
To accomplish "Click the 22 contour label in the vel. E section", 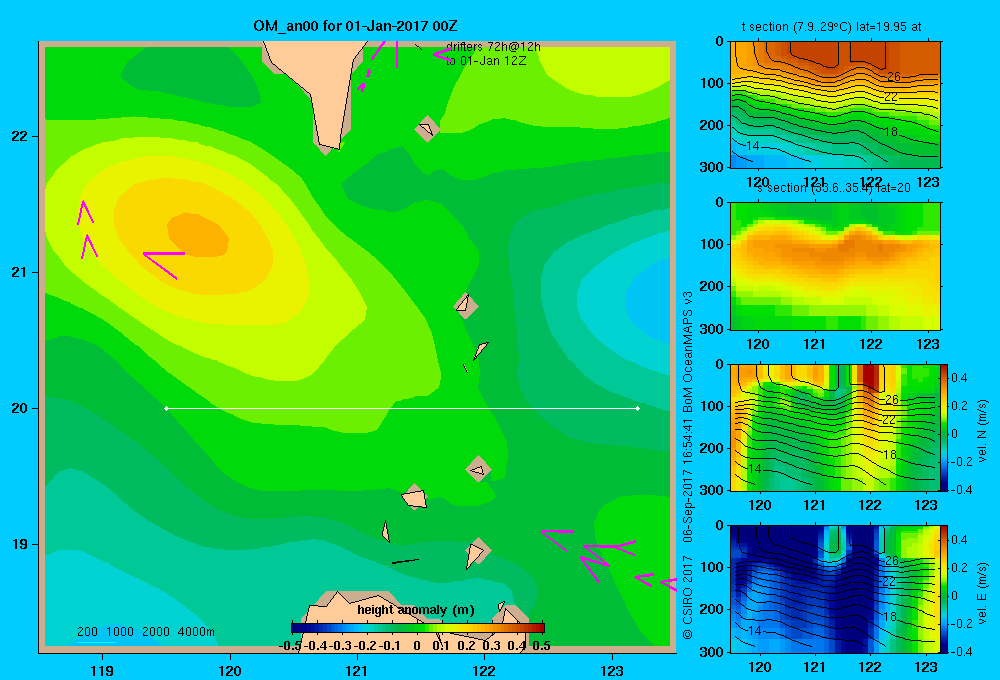I will click(x=889, y=582).
